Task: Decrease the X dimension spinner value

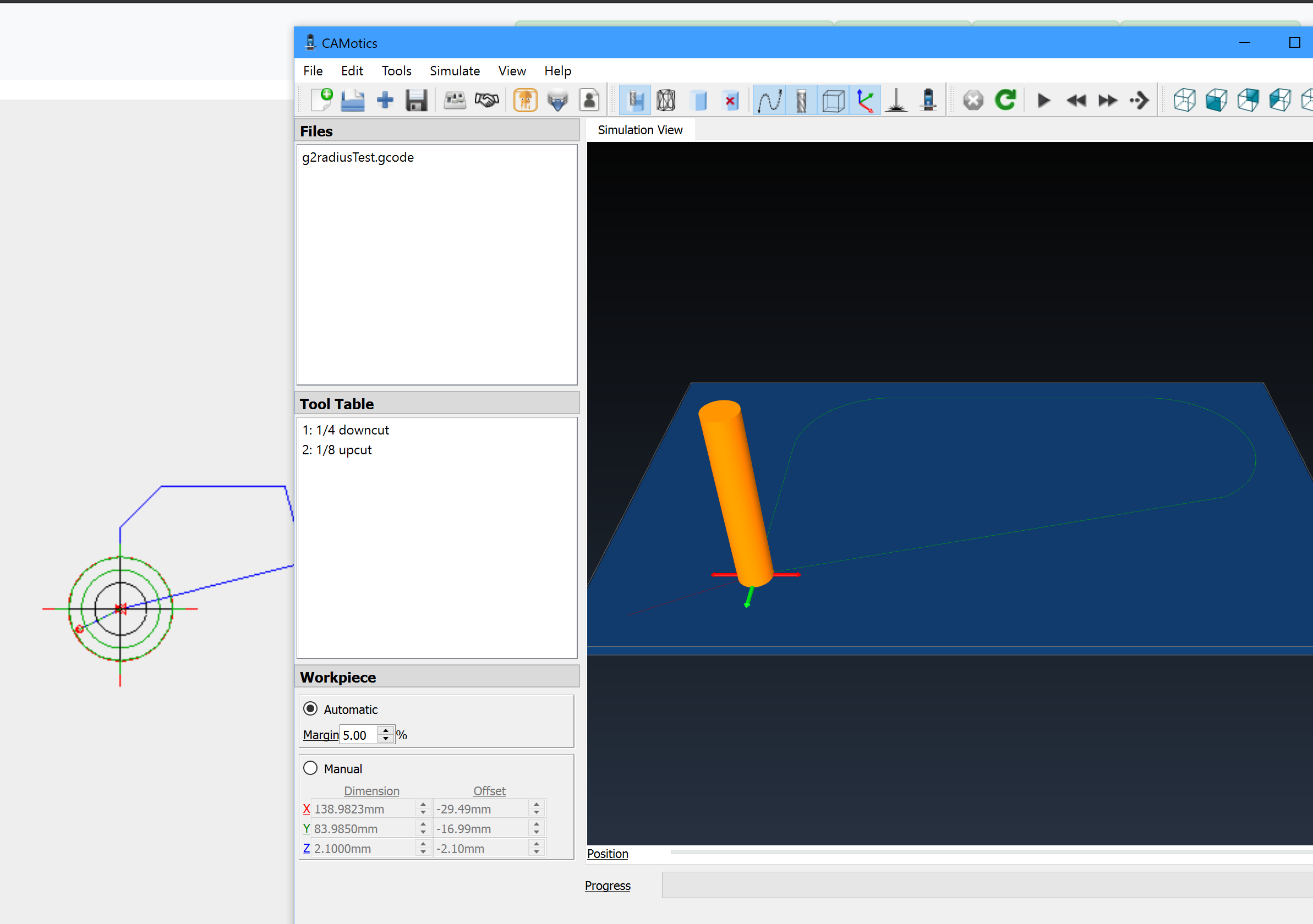Action: 423,812
